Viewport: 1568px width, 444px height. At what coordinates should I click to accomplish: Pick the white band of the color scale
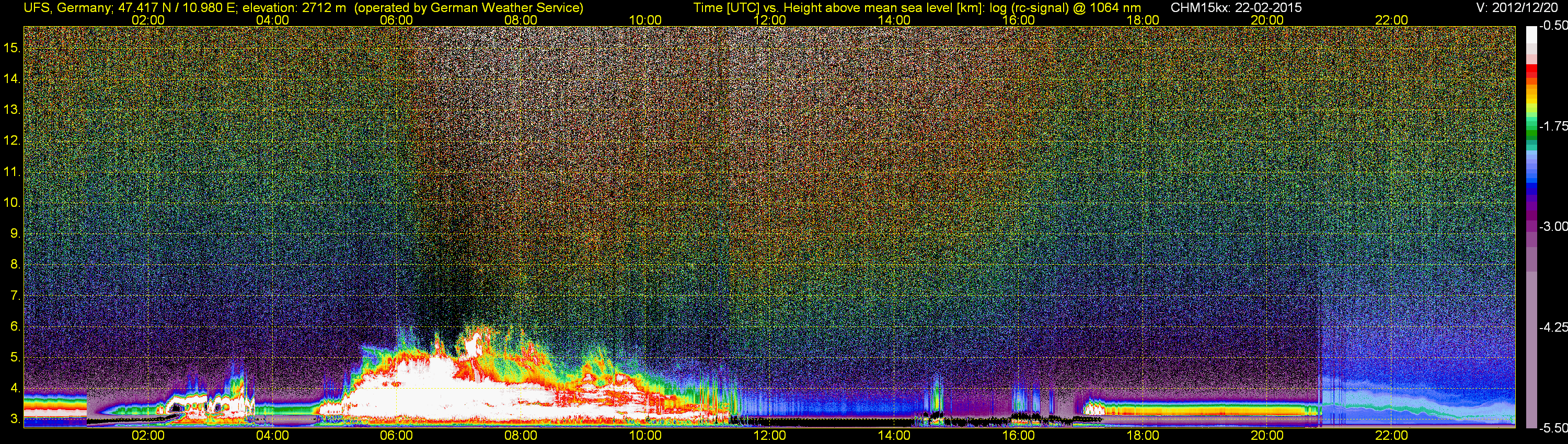pos(1531,36)
